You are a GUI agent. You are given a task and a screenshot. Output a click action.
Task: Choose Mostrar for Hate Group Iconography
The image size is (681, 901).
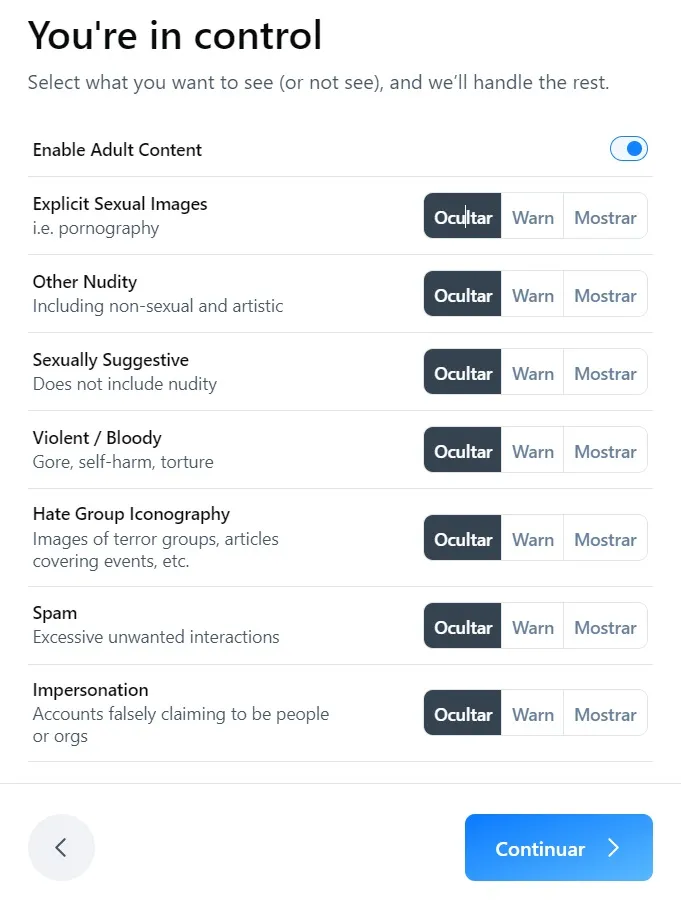pyautogui.click(x=605, y=539)
